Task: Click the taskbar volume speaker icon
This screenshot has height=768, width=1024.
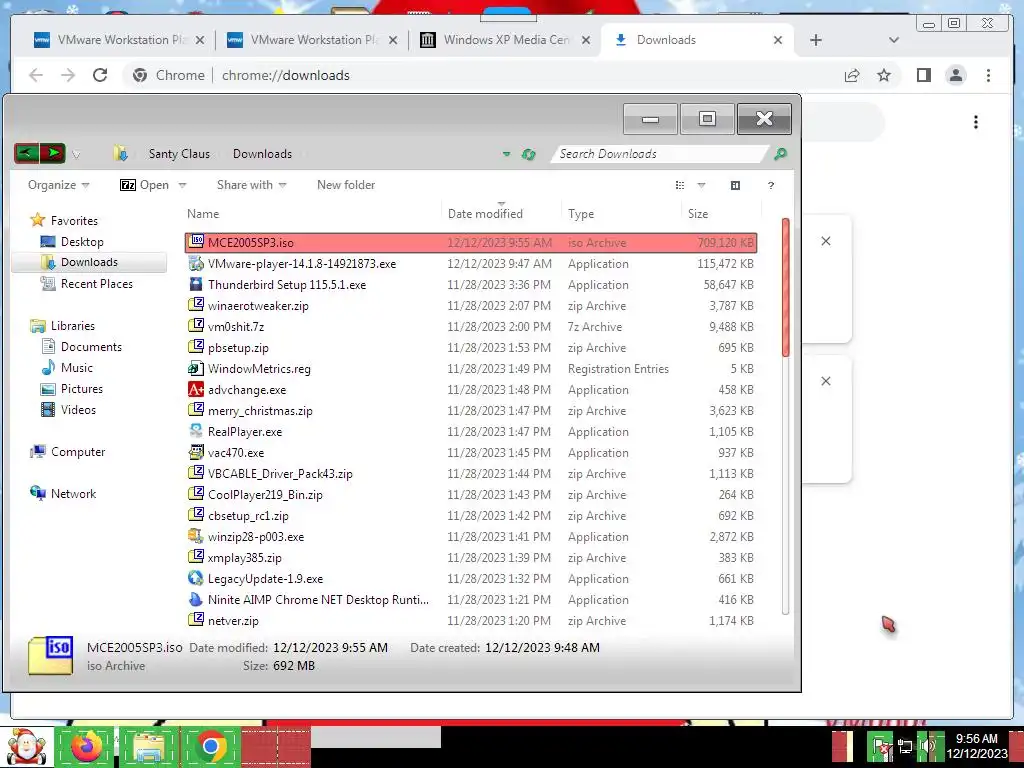Action: (927, 746)
